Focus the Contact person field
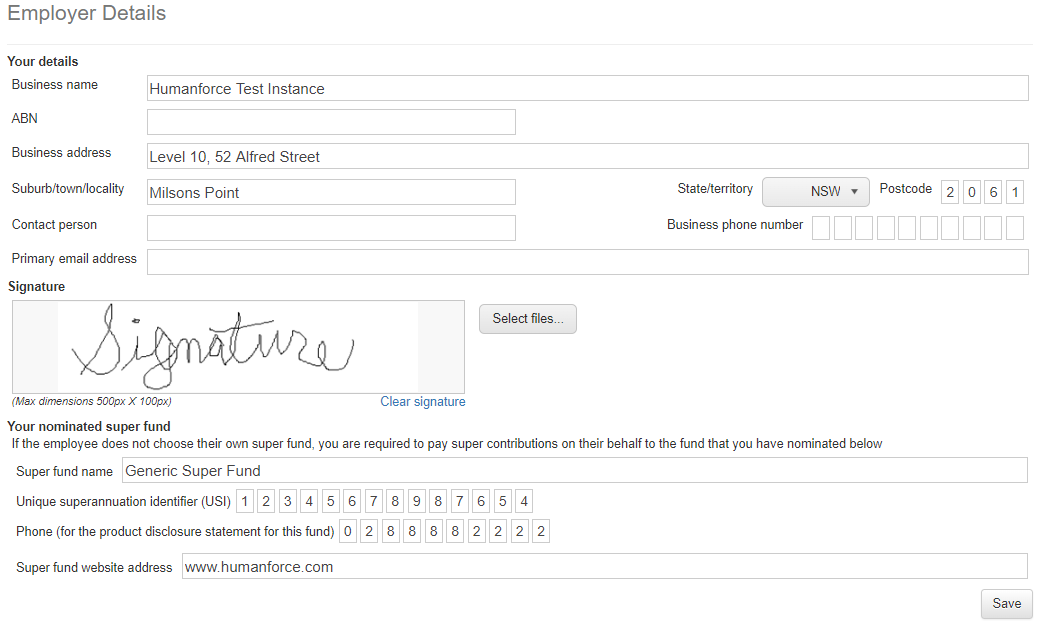The width and height of the screenshot is (1043, 625). pyautogui.click(x=331, y=228)
